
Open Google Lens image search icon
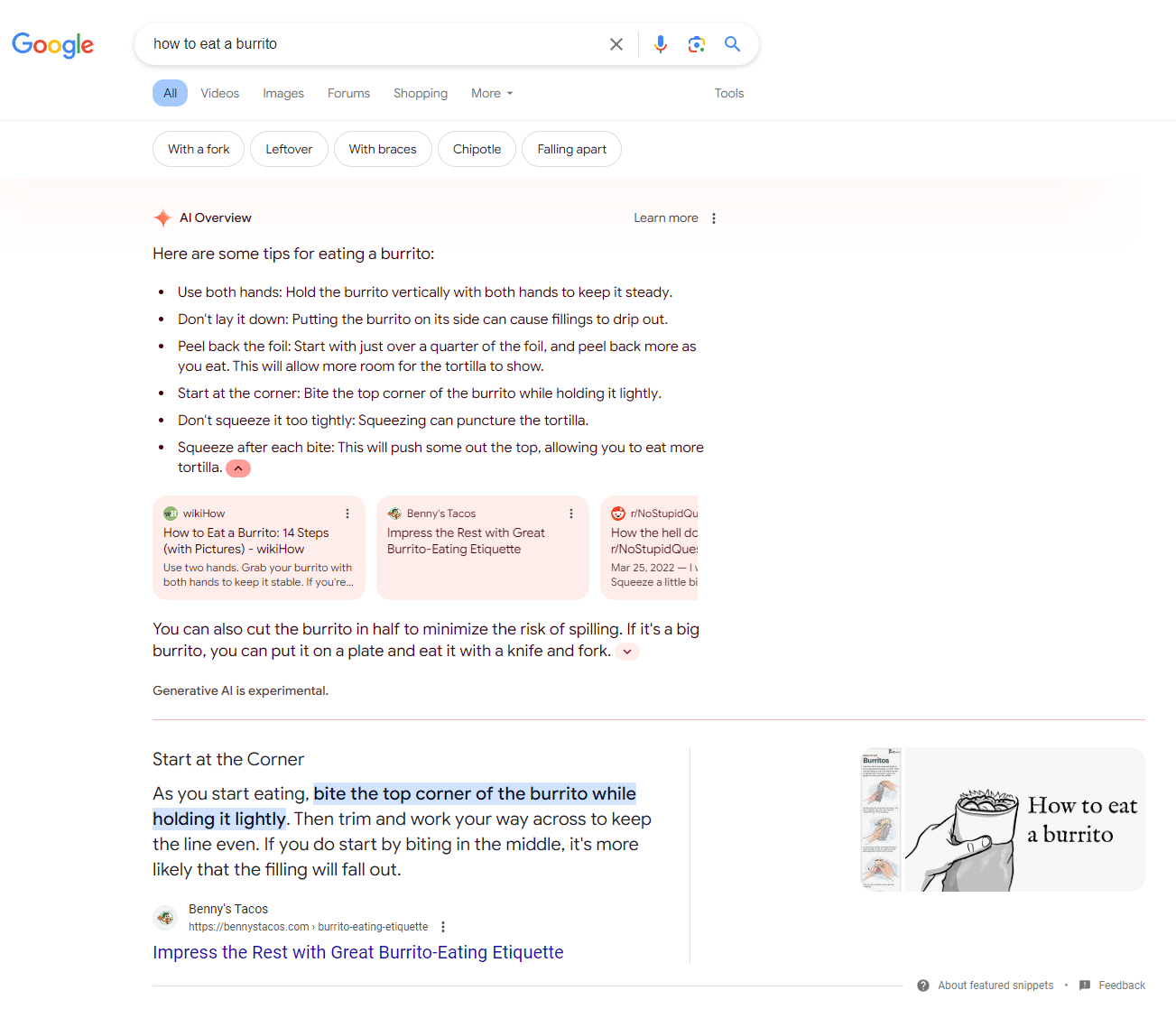(x=696, y=44)
